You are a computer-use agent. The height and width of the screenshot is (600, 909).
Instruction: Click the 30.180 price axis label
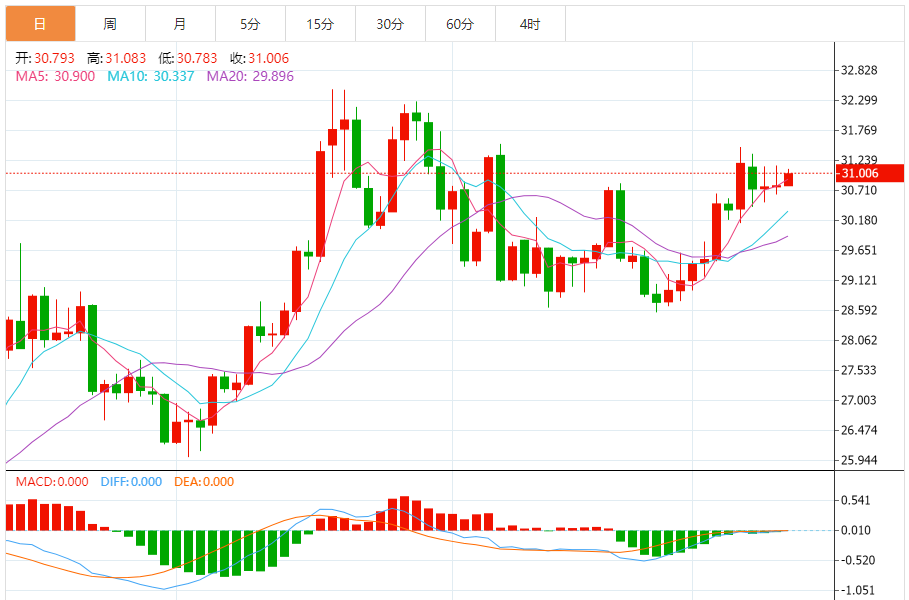[859, 220]
